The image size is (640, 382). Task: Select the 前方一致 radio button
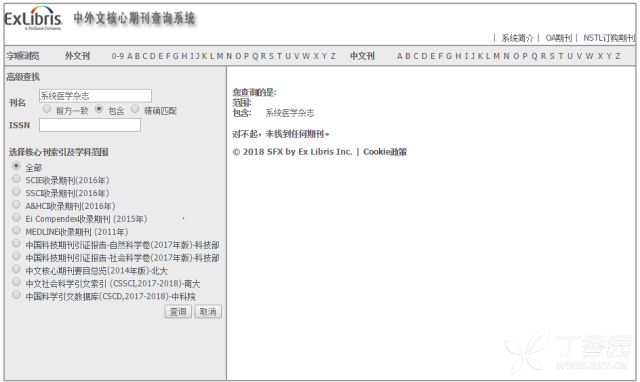pyautogui.click(x=47, y=109)
